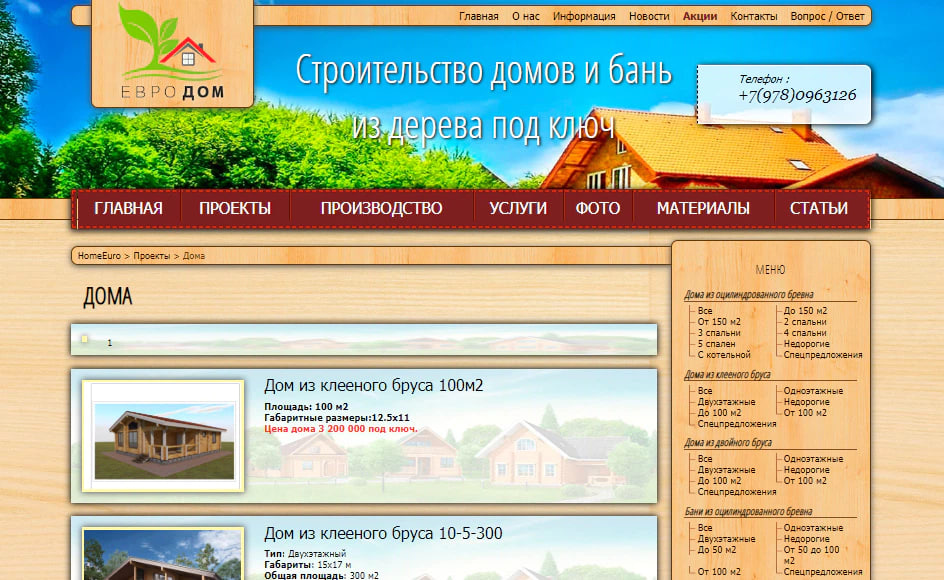Open heading Бани из оцилиндрованного бревна
The height and width of the screenshot is (580, 944).
coord(748,511)
